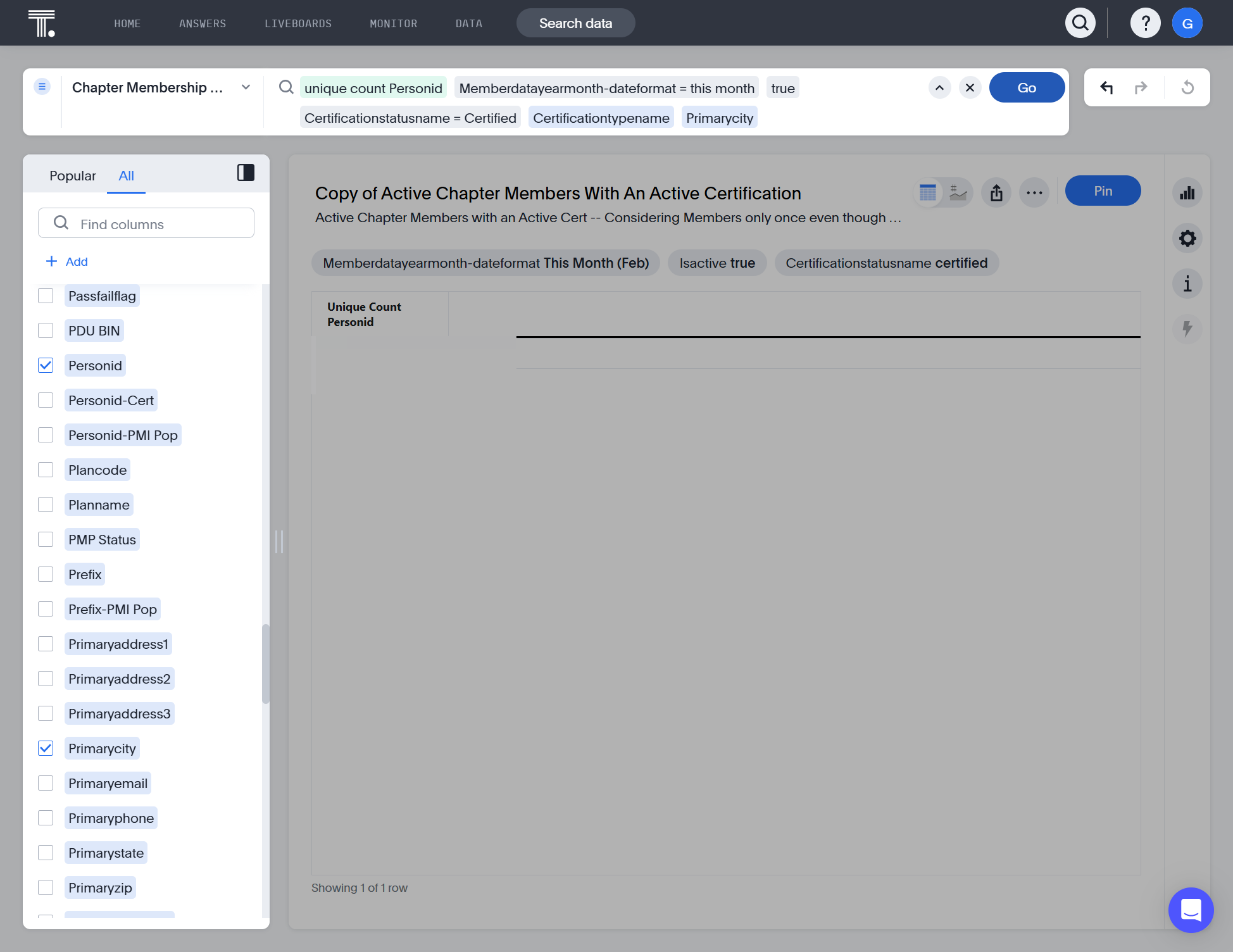The image size is (1233, 952).
Task: Open the Certificationstatusname certified filter chip
Action: 886,263
